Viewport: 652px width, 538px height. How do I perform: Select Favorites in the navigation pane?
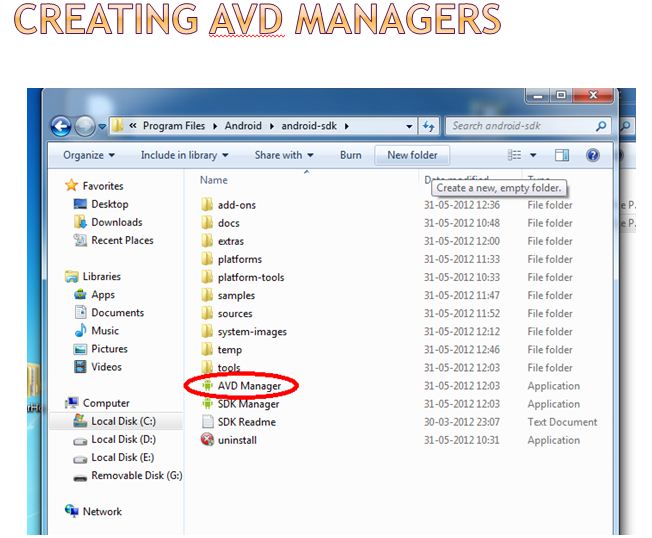(x=103, y=186)
